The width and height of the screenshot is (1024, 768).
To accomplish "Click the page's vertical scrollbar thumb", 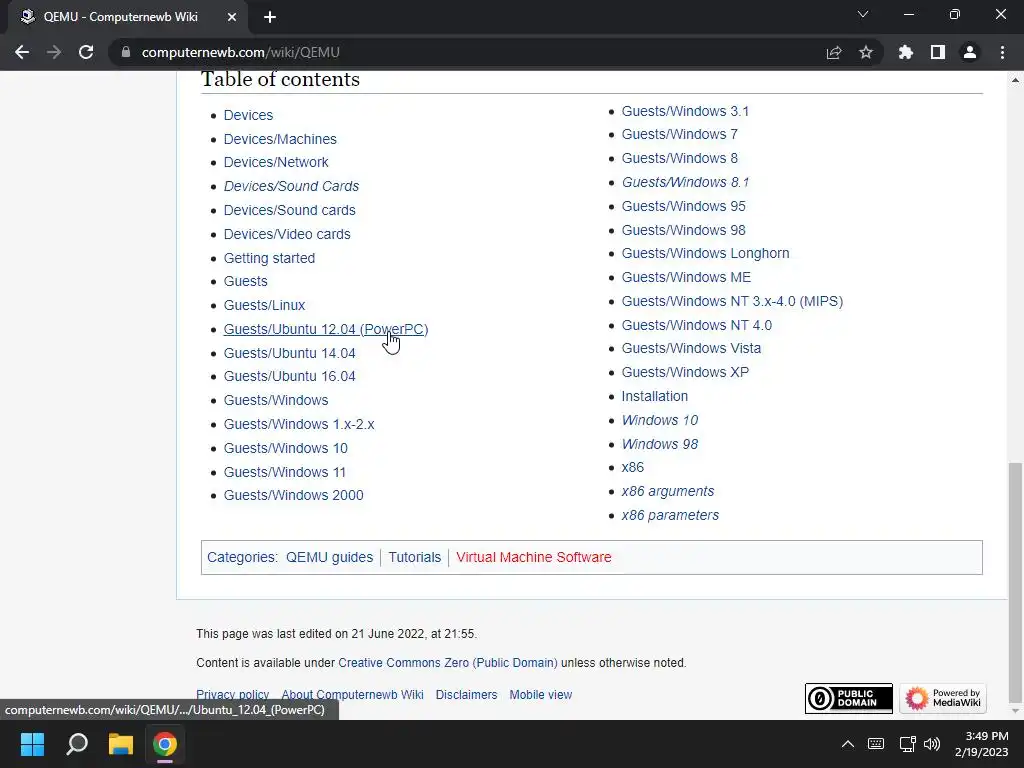I will (x=1014, y=581).
